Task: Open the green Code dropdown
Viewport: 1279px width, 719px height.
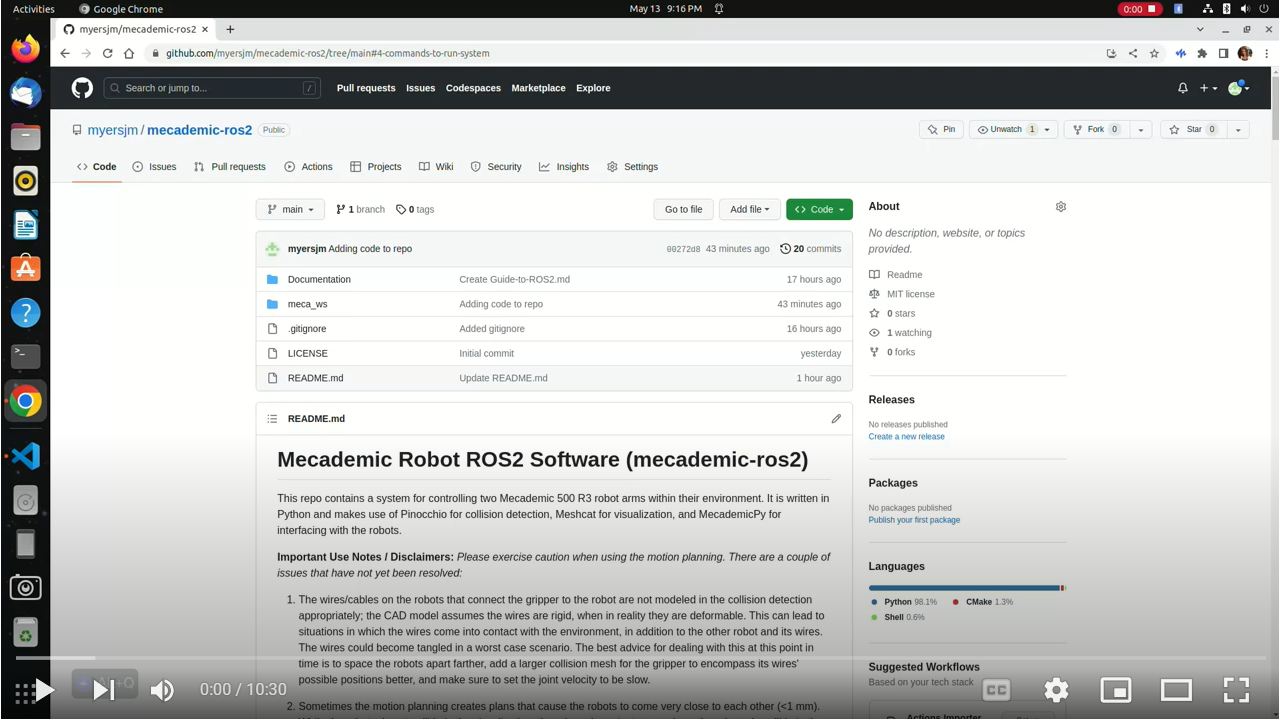Action: (819, 209)
